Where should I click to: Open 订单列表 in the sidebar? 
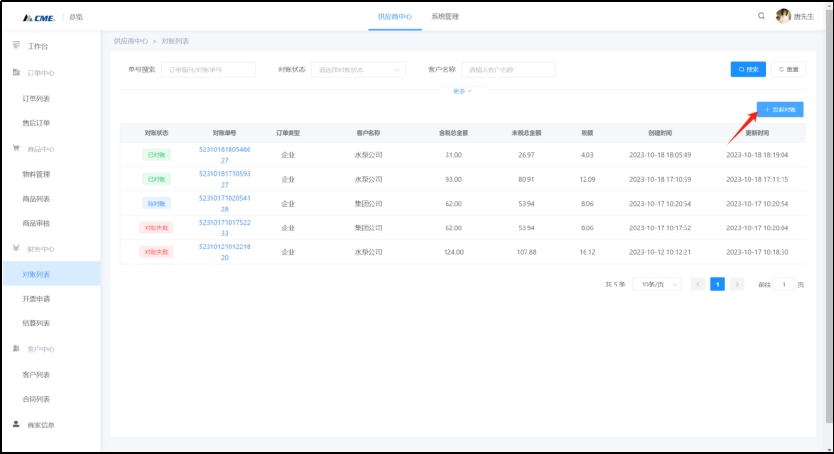tap(36, 98)
